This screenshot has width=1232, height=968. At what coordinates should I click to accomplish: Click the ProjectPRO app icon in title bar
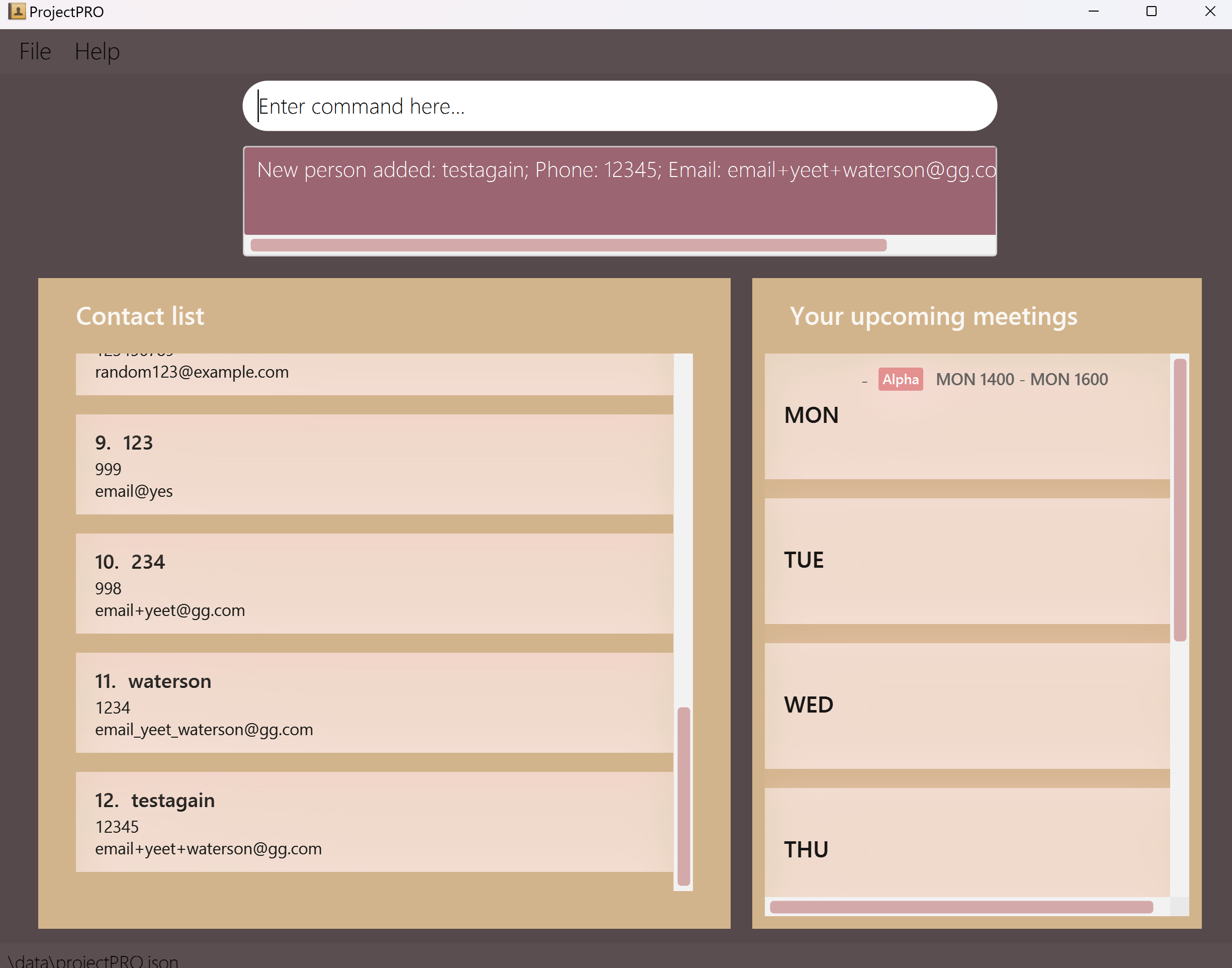17,12
